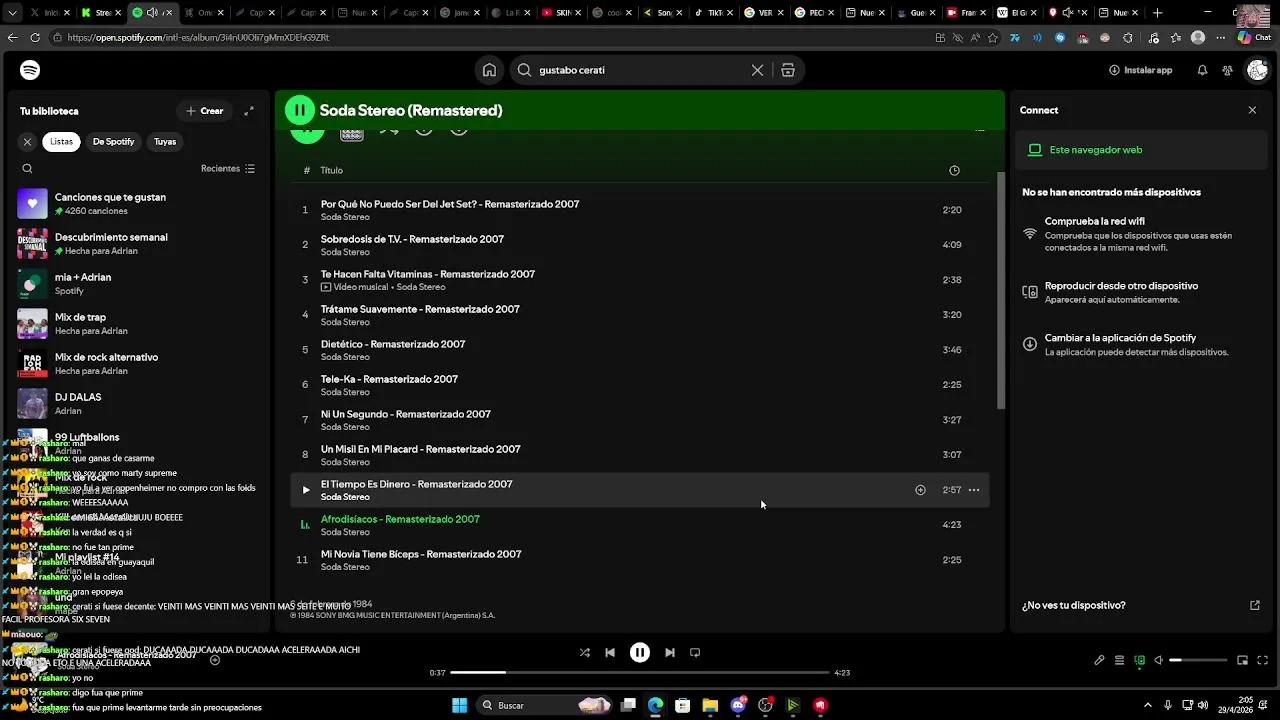1280x720 pixels.
Task: Open the Mix de trap thumbnail
Action: click(32, 324)
